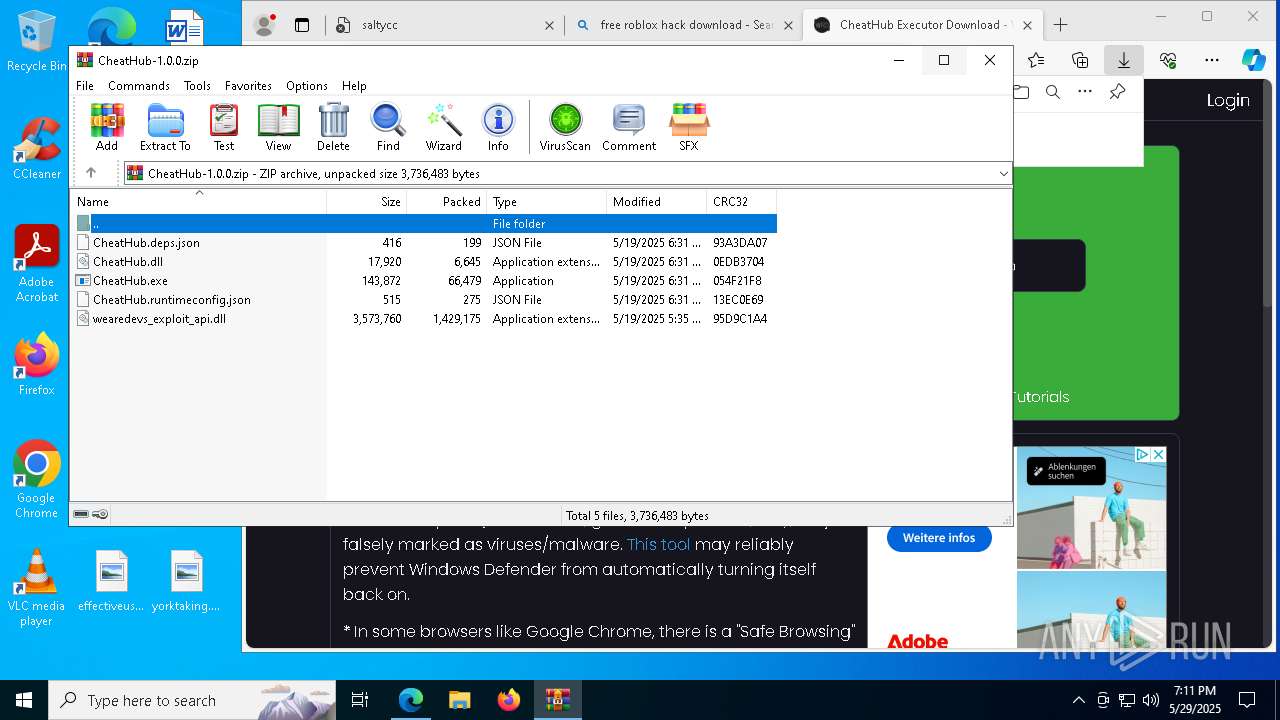Click the 'This tool' hyperlink

658,544
